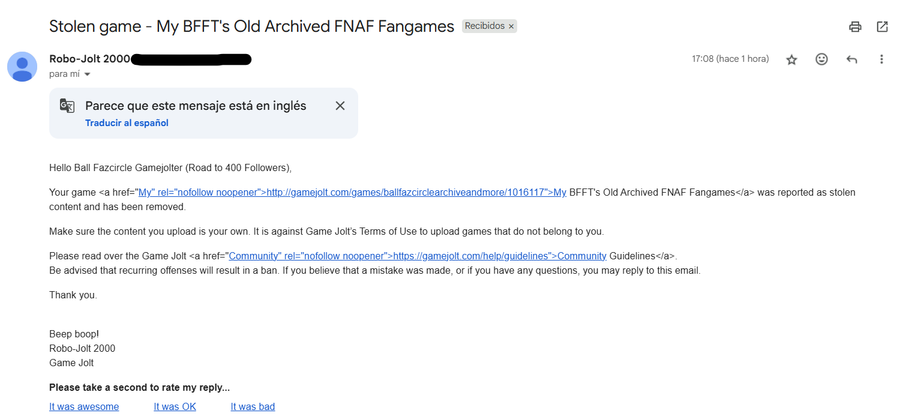
Task: Click the email subject 'Stolen game' title
Action: tap(251, 26)
